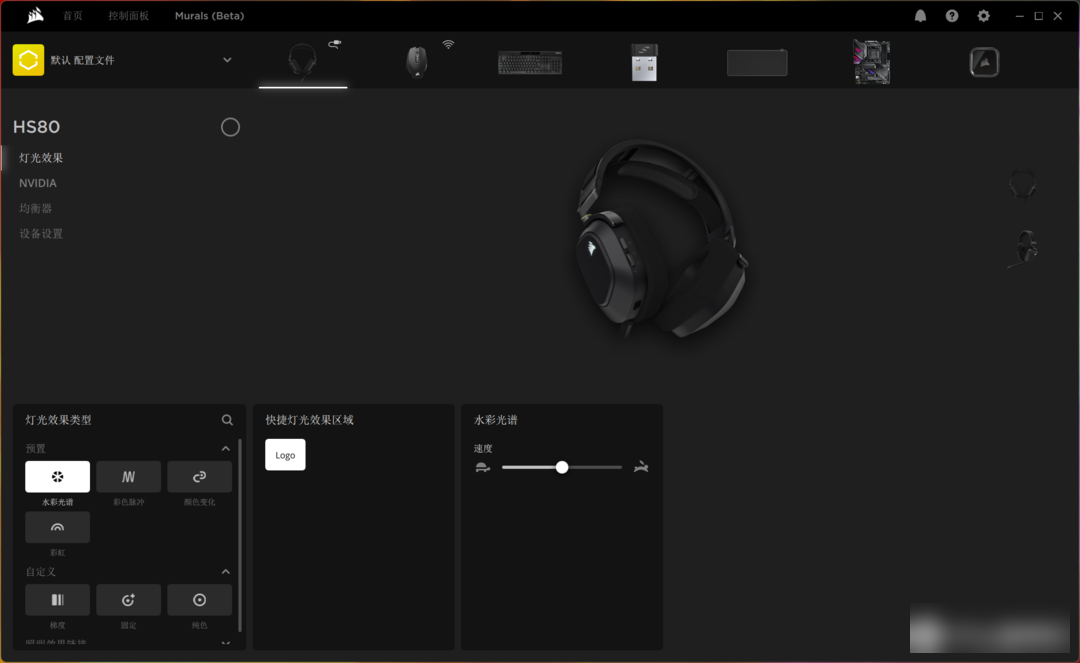1080x663 pixels.
Task: Switch to the front headset view thumbnail
Action: pyautogui.click(x=1022, y=185)
